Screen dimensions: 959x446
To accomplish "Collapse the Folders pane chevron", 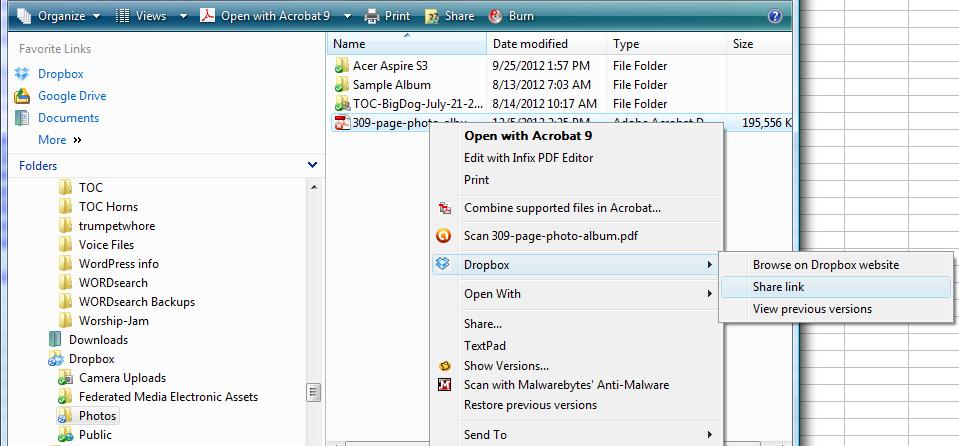I will click(313, 166).
